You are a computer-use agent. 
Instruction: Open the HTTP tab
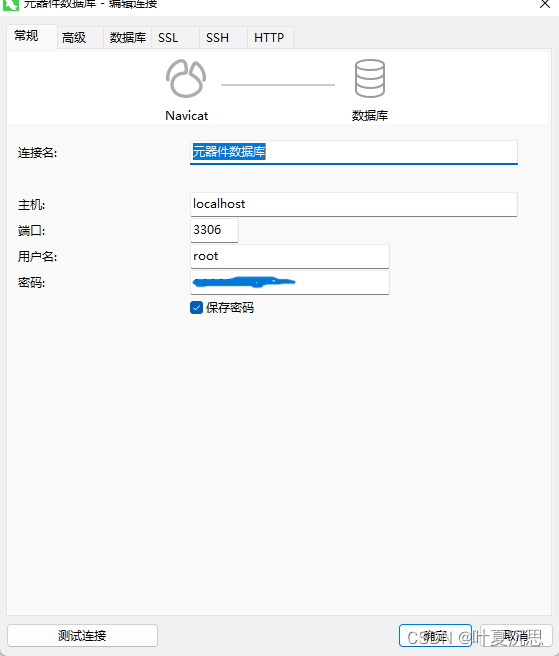tap(270, 38)
